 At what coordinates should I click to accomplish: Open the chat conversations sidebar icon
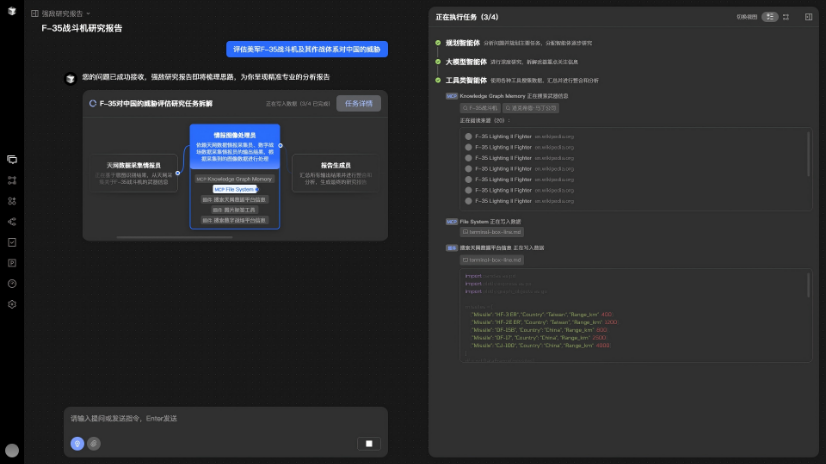[x=12, y=159]
